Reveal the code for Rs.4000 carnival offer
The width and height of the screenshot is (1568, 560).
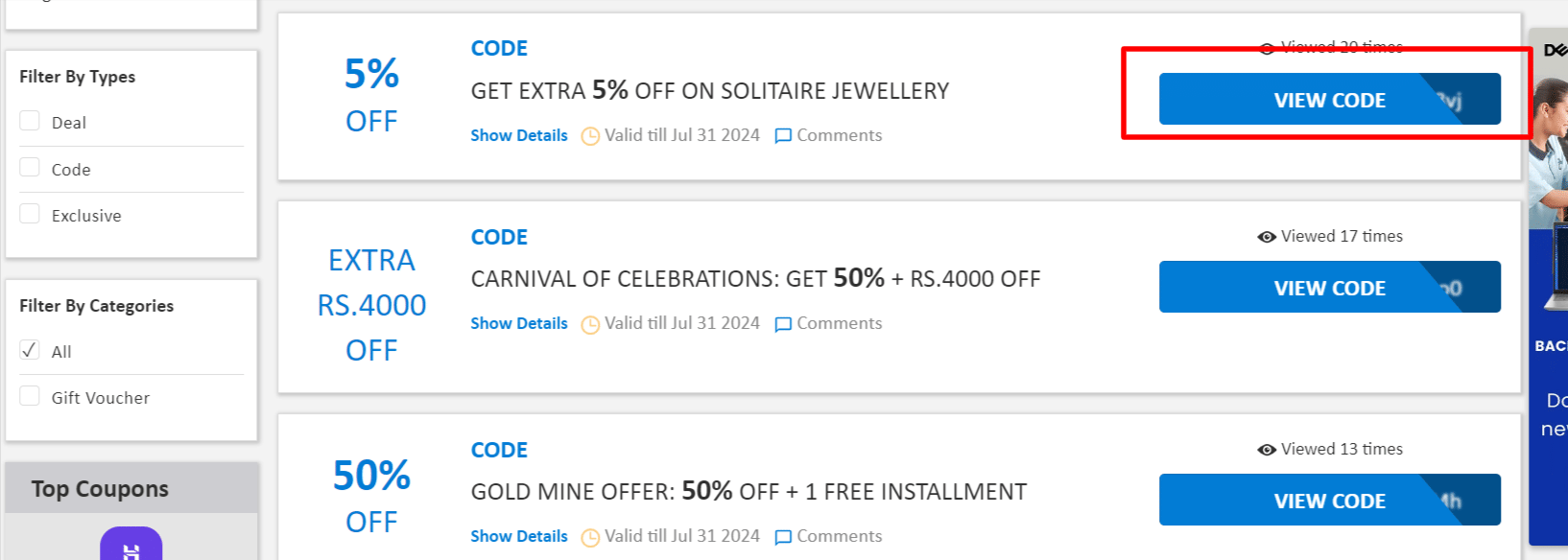click(1329, 288)
